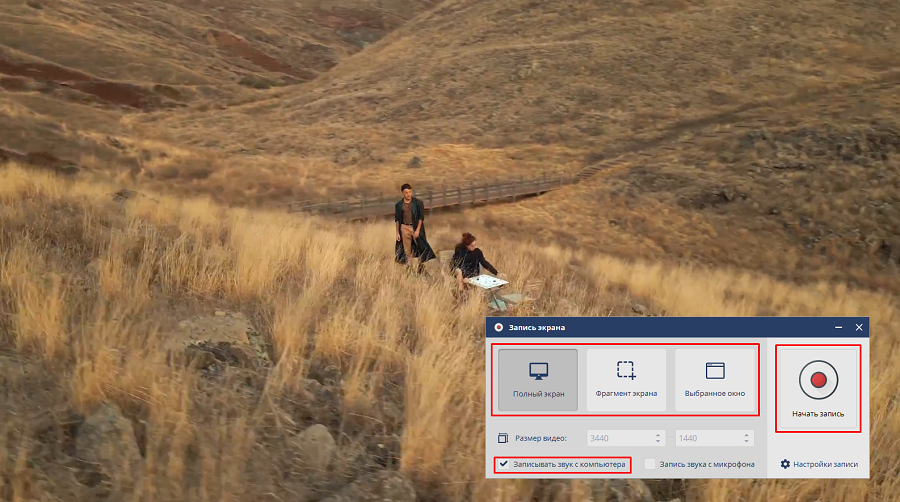Screen dimensions: 900x502
Task: Click the gear icon for recording settings
Action: [x=785, y=464]
